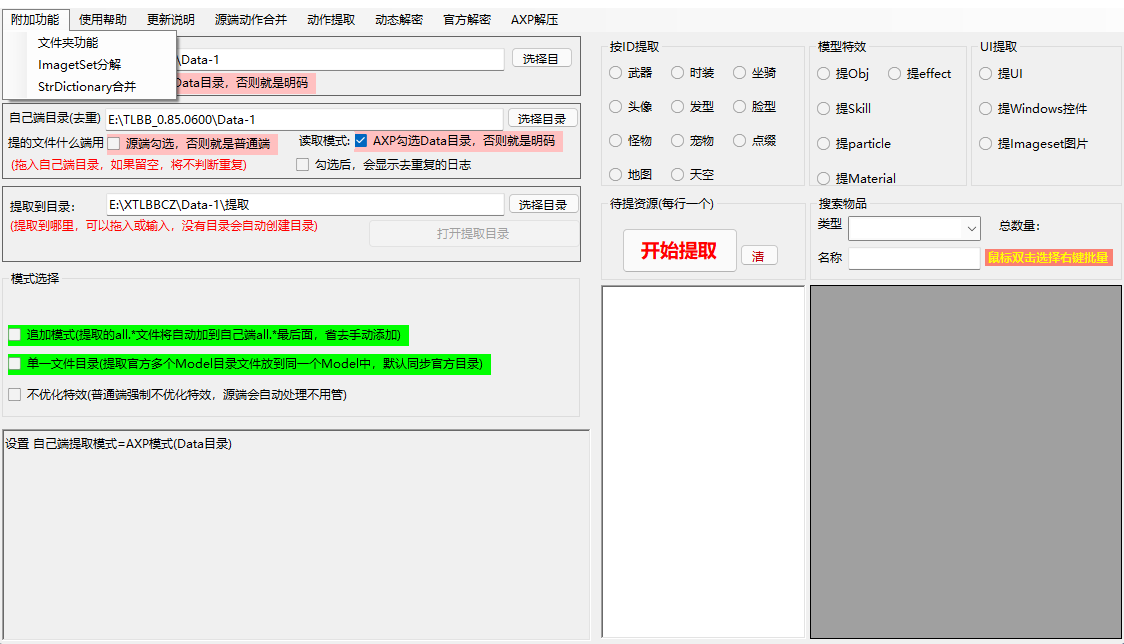The image size is (1124, 644).
Task: Select the 武器 radio button
Action: [616, 73]
